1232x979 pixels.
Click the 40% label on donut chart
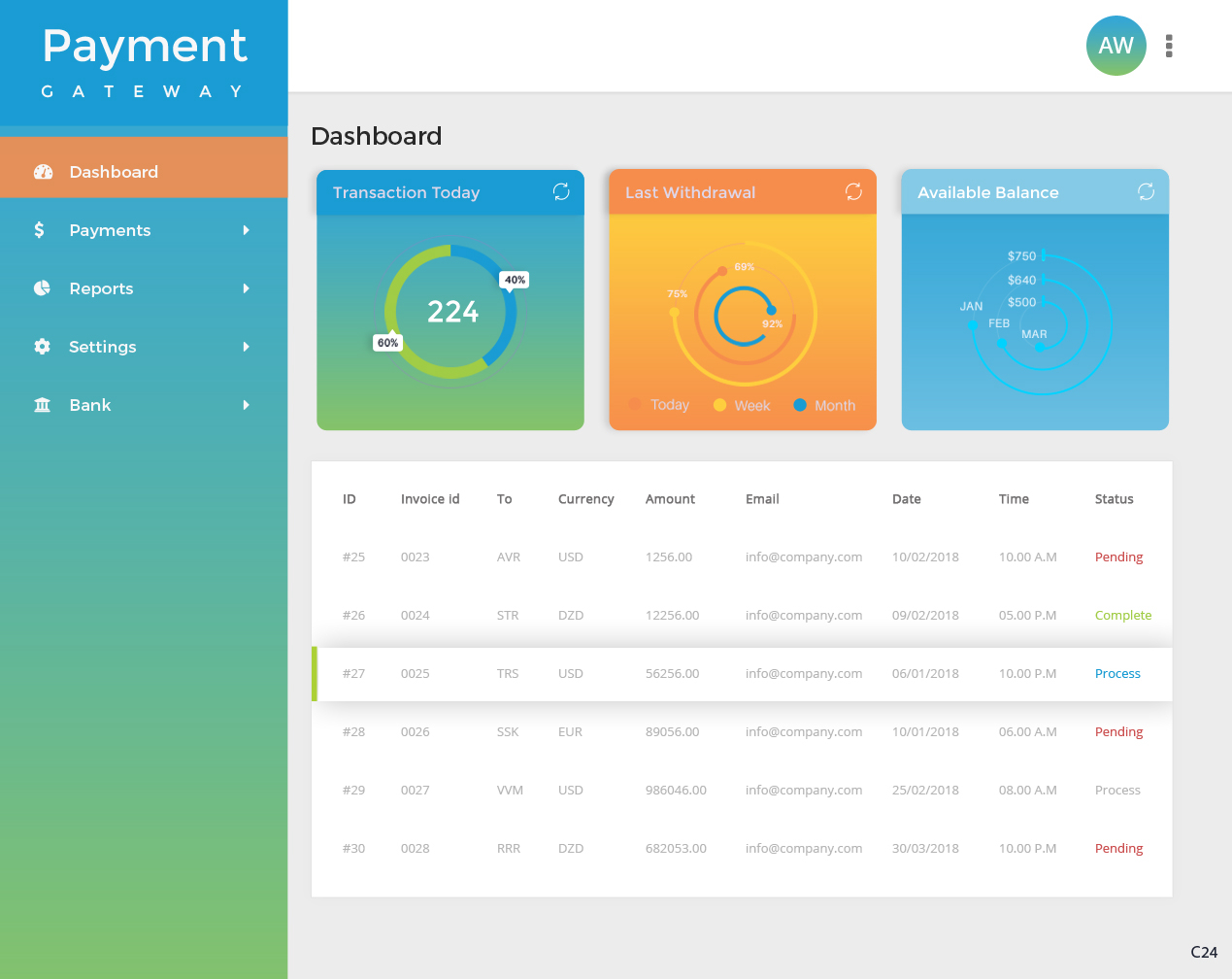click(515, 280)
